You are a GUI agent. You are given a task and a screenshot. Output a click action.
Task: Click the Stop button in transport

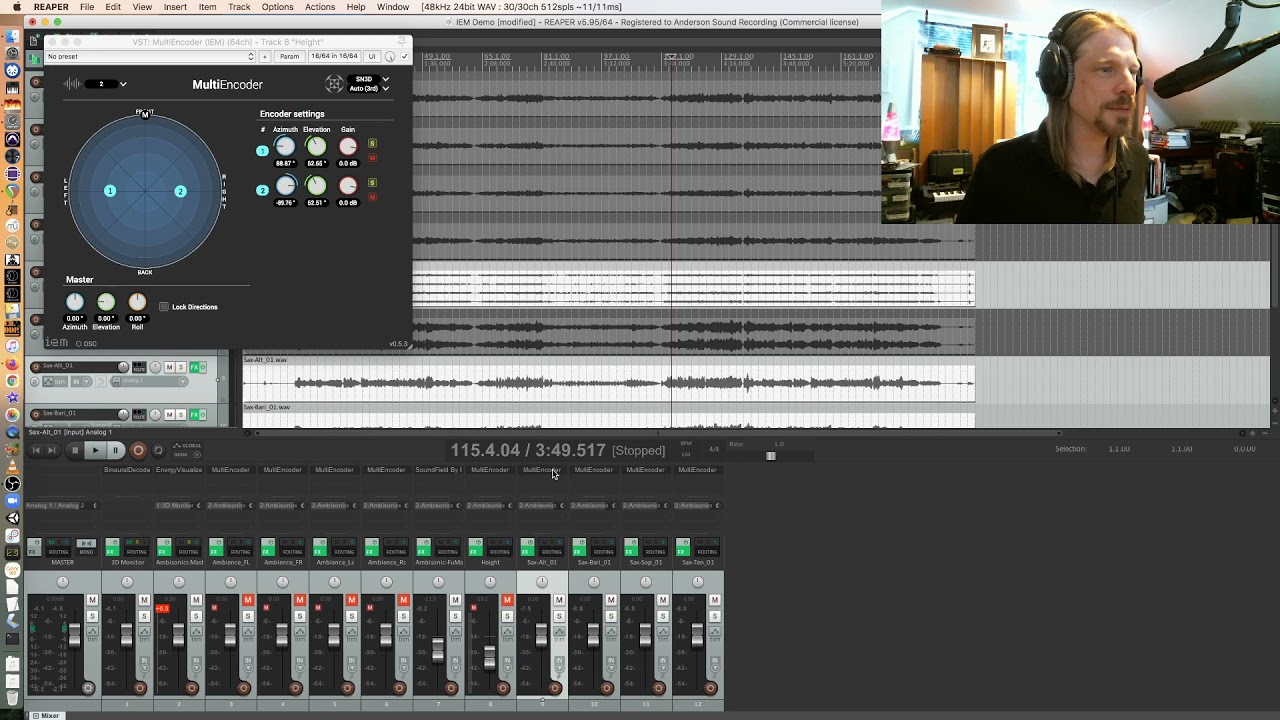point(75,450)
